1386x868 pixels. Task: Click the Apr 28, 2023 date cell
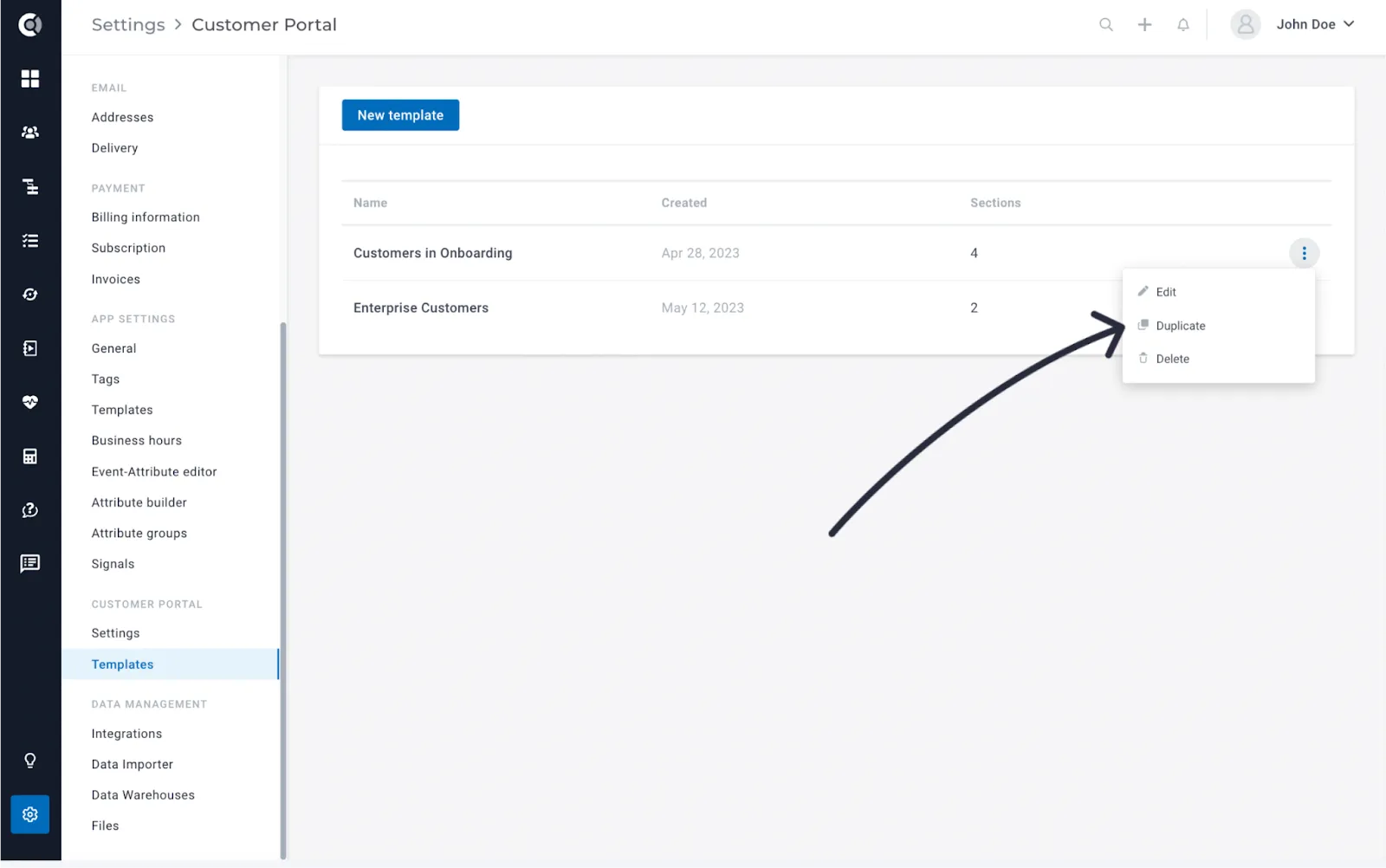701,253
